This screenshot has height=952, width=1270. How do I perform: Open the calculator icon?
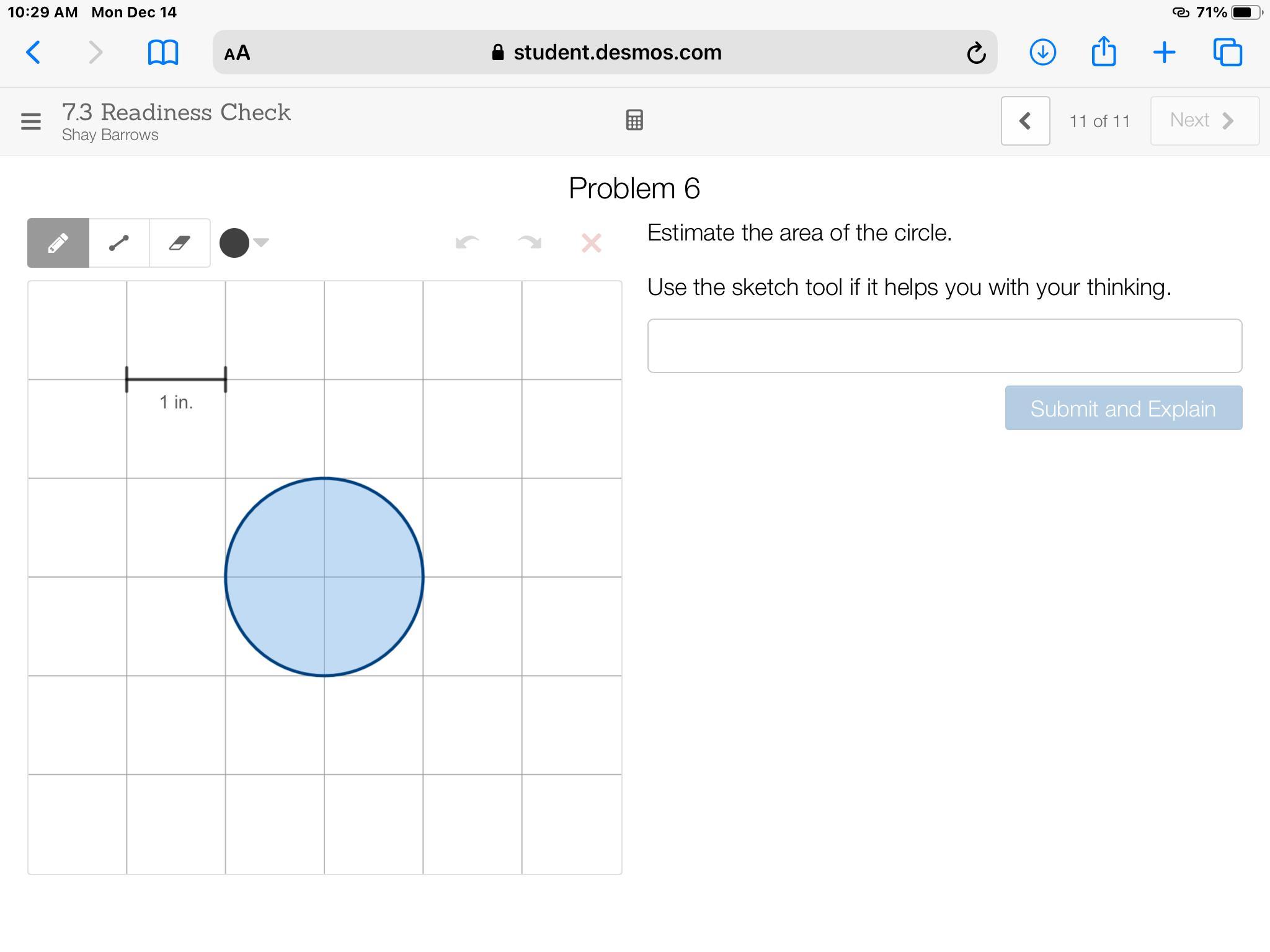coord(634,120)
